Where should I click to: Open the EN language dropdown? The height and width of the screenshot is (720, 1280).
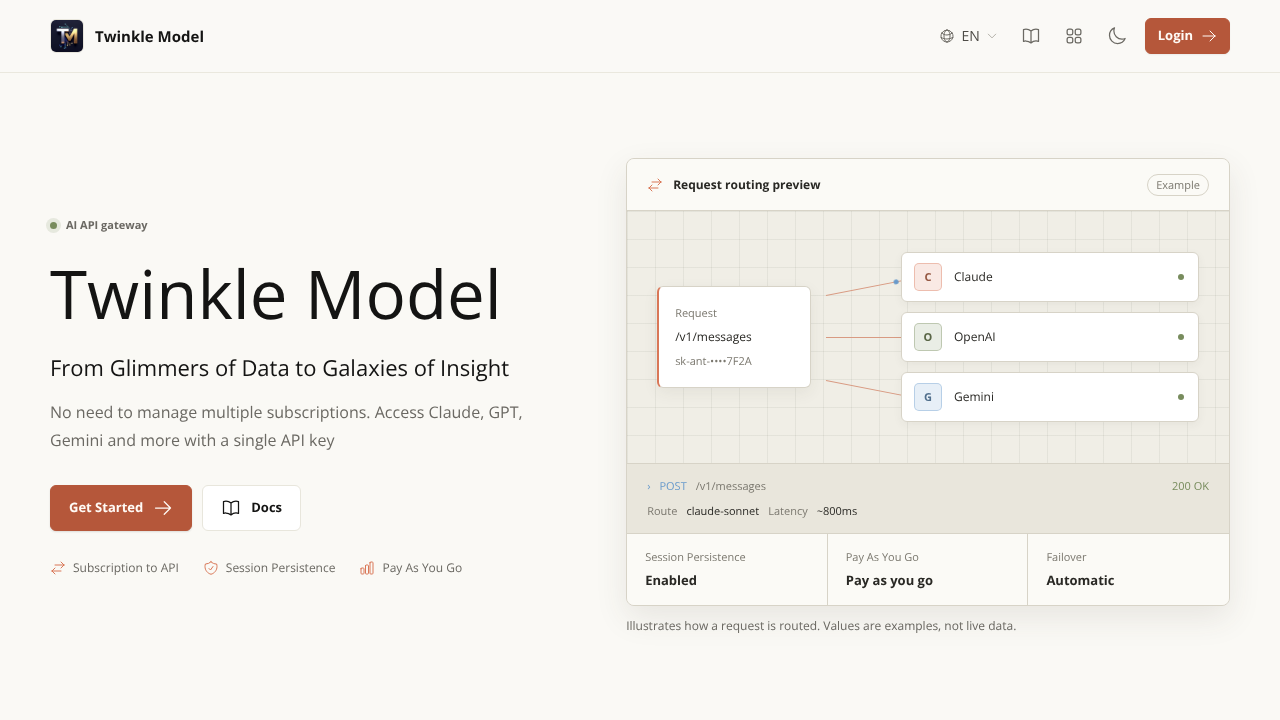pyautogui.click(x=969, y=36)
